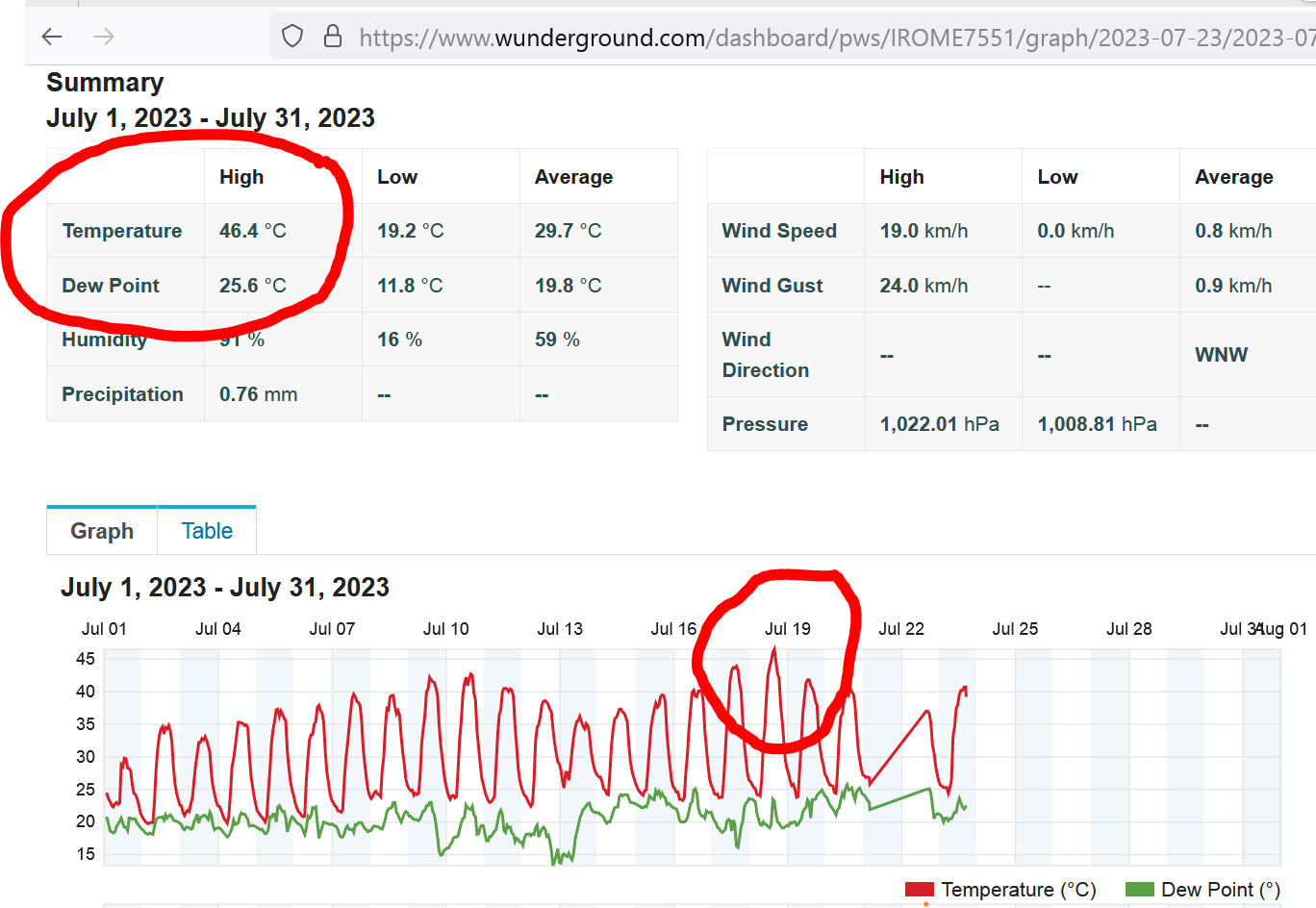Image resolution: width=1316 pixels, height=908 pixels.
Task: Click the WNW wind direction average cell
Action: [1221, 355]
